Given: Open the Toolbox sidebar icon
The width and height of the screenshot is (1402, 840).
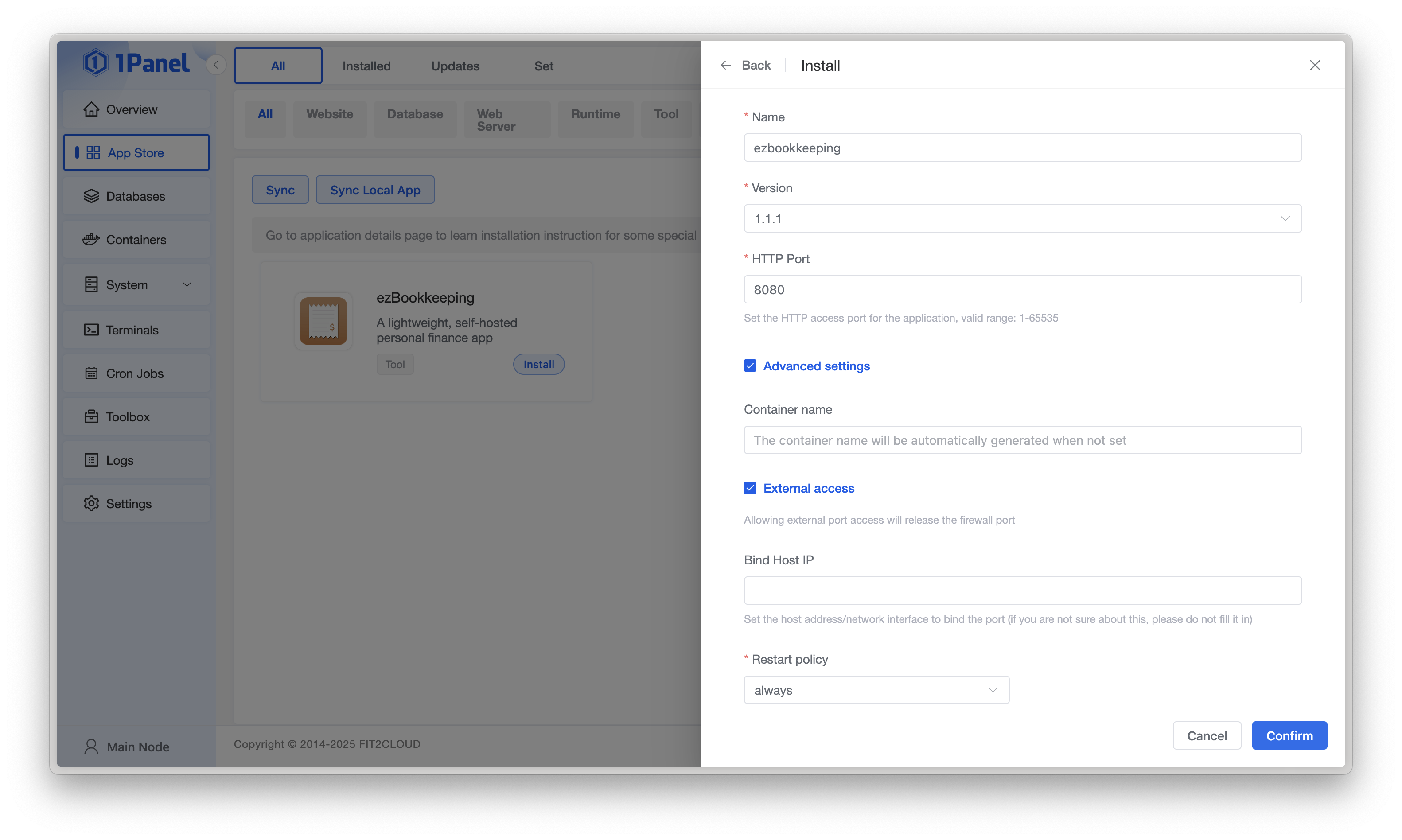Looking at the screenshot, I should (x=92, y=416).
